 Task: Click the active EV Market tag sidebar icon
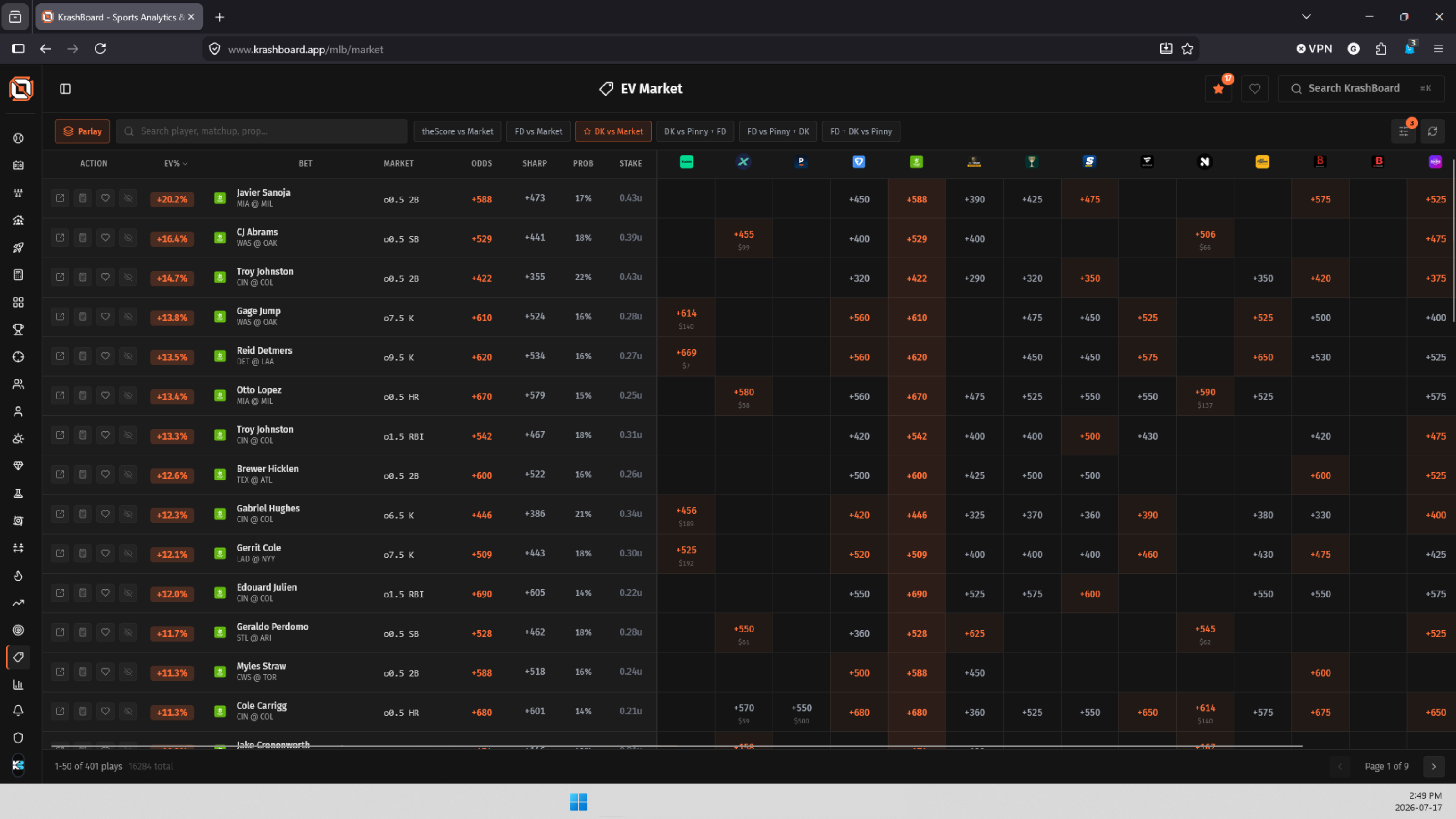coord(18,657)
